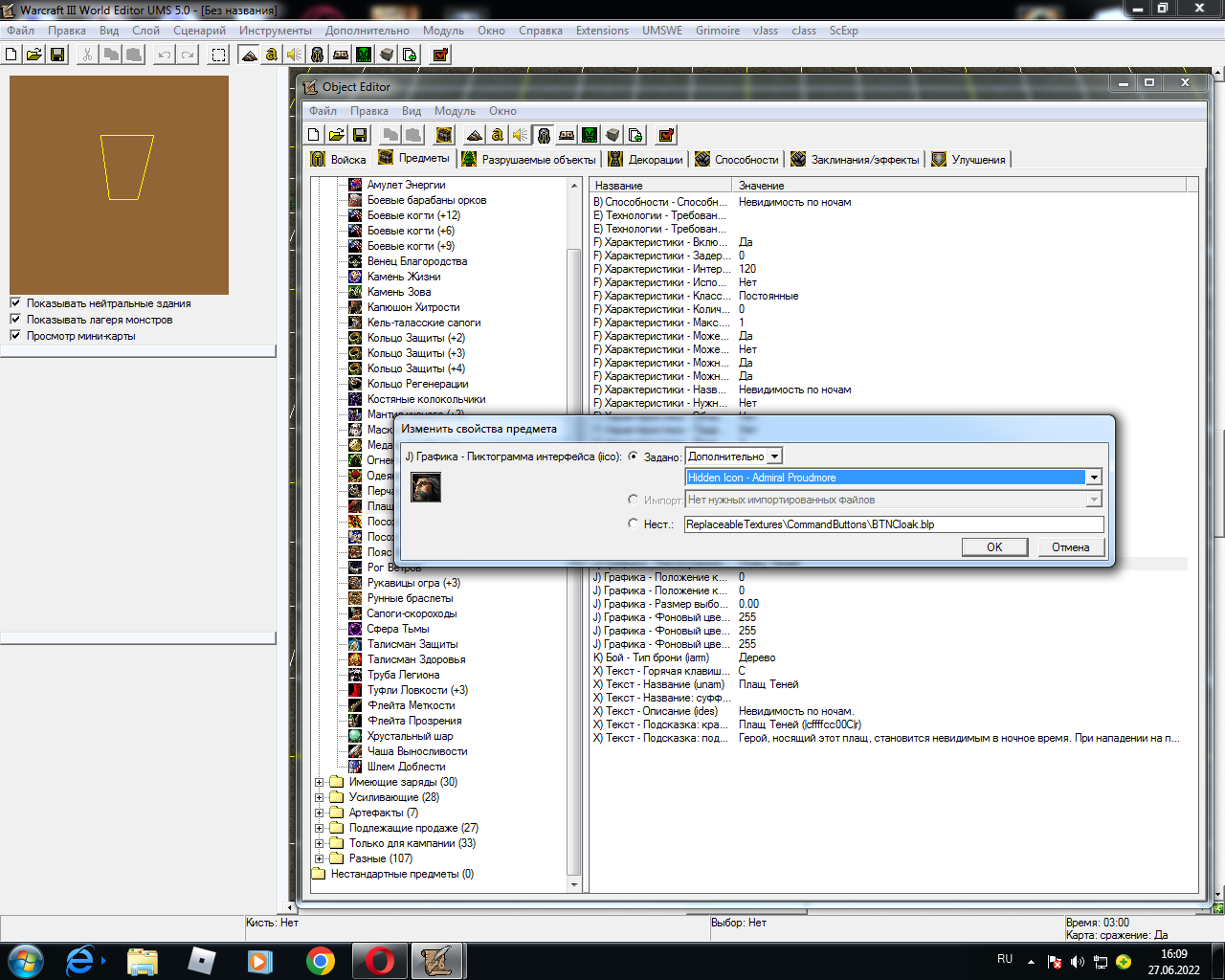Toggle Просмотр мини-карты checkbox
Image resolution: width=1225 pixels, height=980 pixels.
(x=15, y=335)
